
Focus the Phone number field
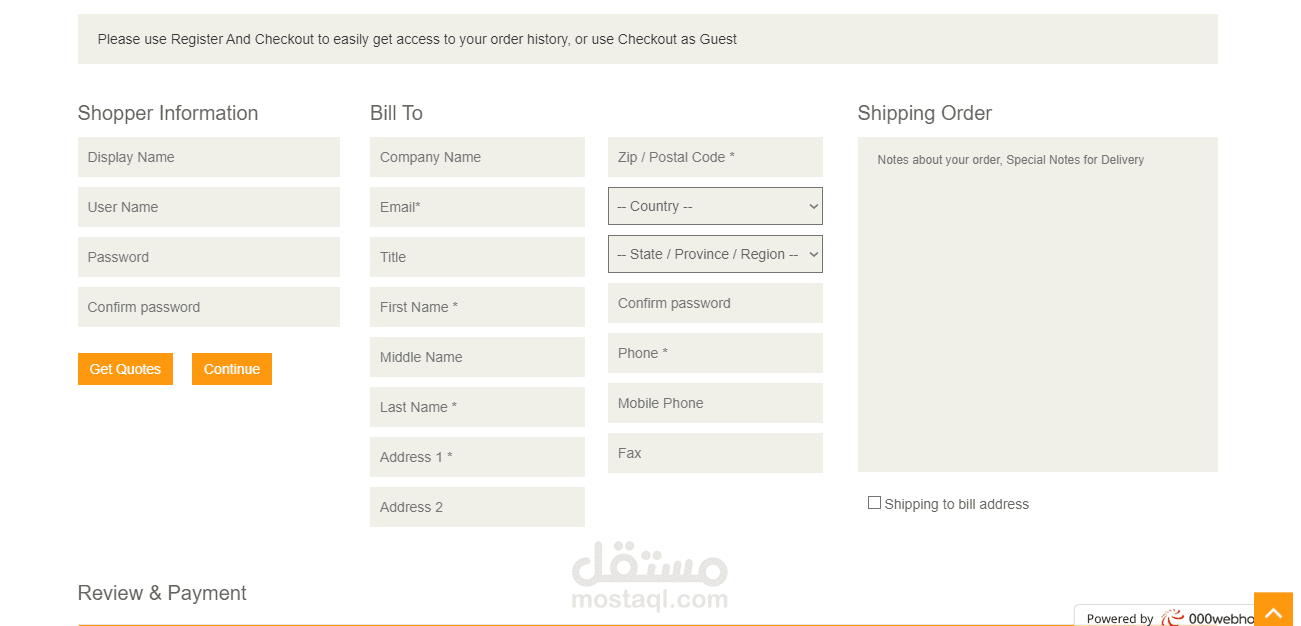(x=715, y=353)
